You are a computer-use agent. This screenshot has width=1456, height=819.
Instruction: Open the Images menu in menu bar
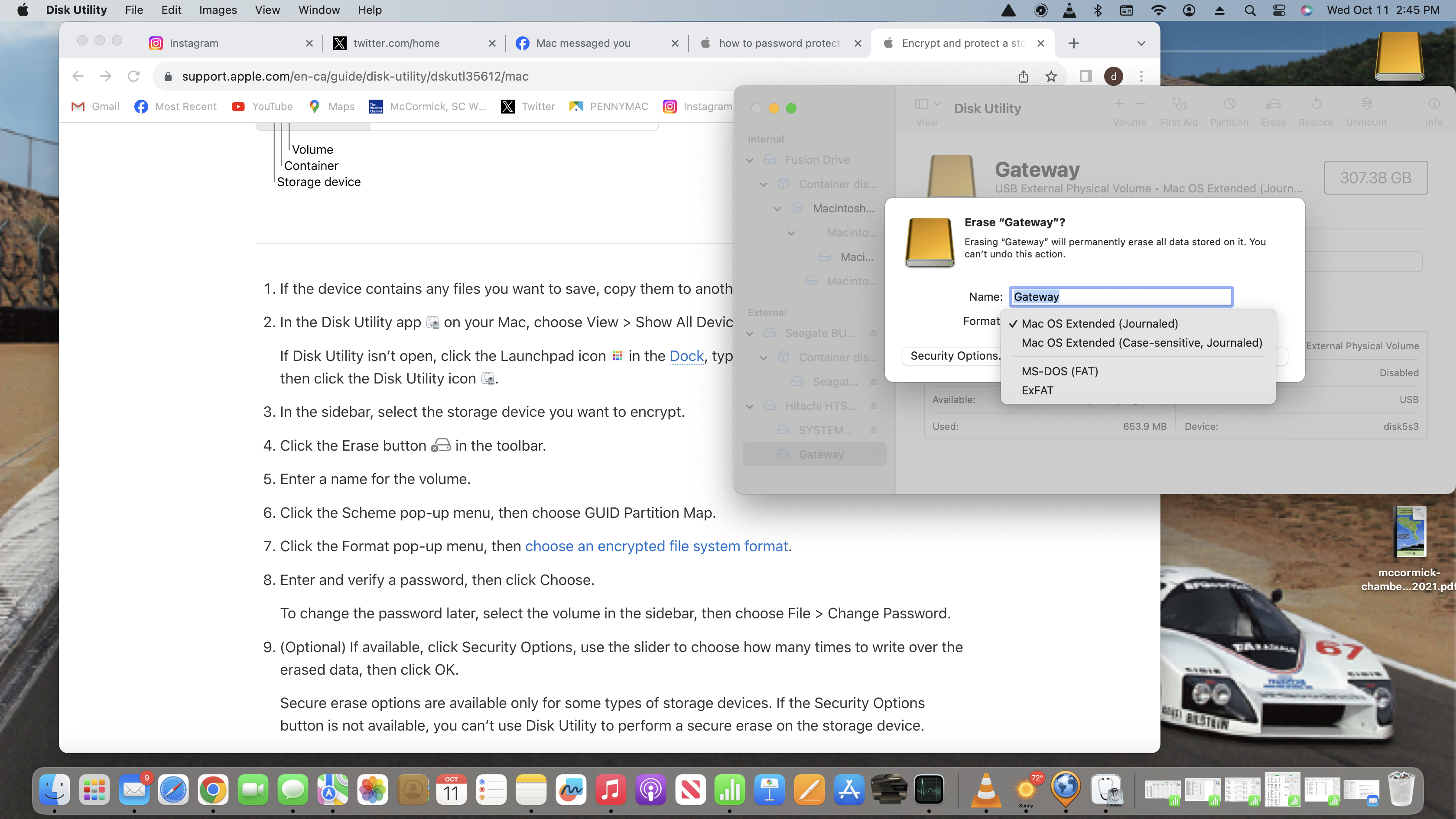coord(218,10)
